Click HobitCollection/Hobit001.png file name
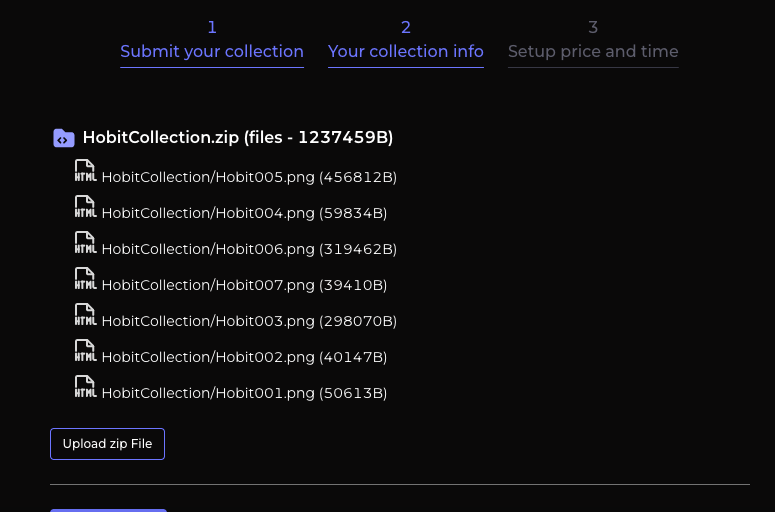This screenshot has height=512, width=775. pyautogui.click(x=244, y=394)
